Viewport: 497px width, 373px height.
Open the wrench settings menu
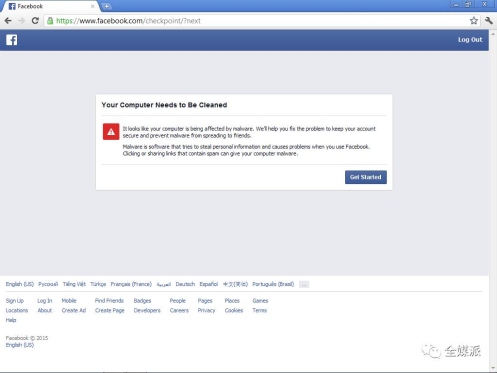point(489,21)
